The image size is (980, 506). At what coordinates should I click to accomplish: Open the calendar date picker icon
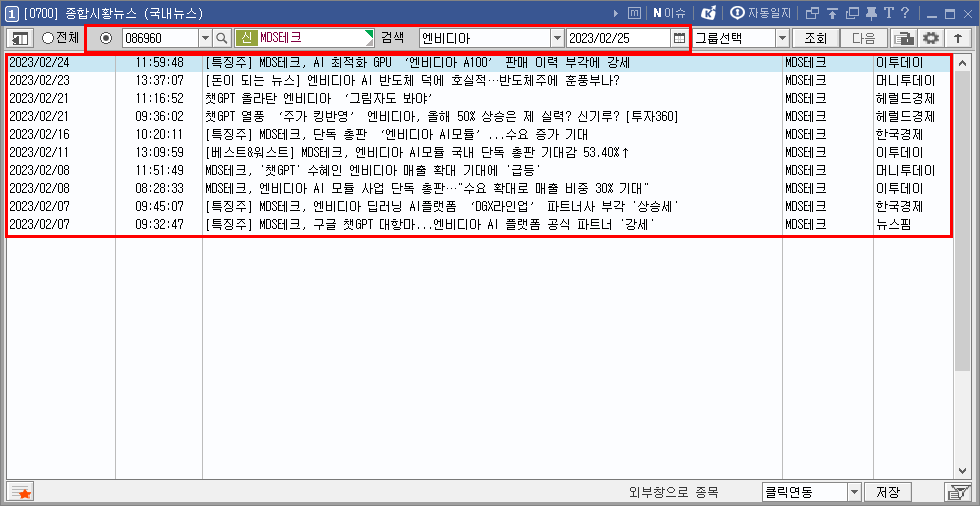679,38
